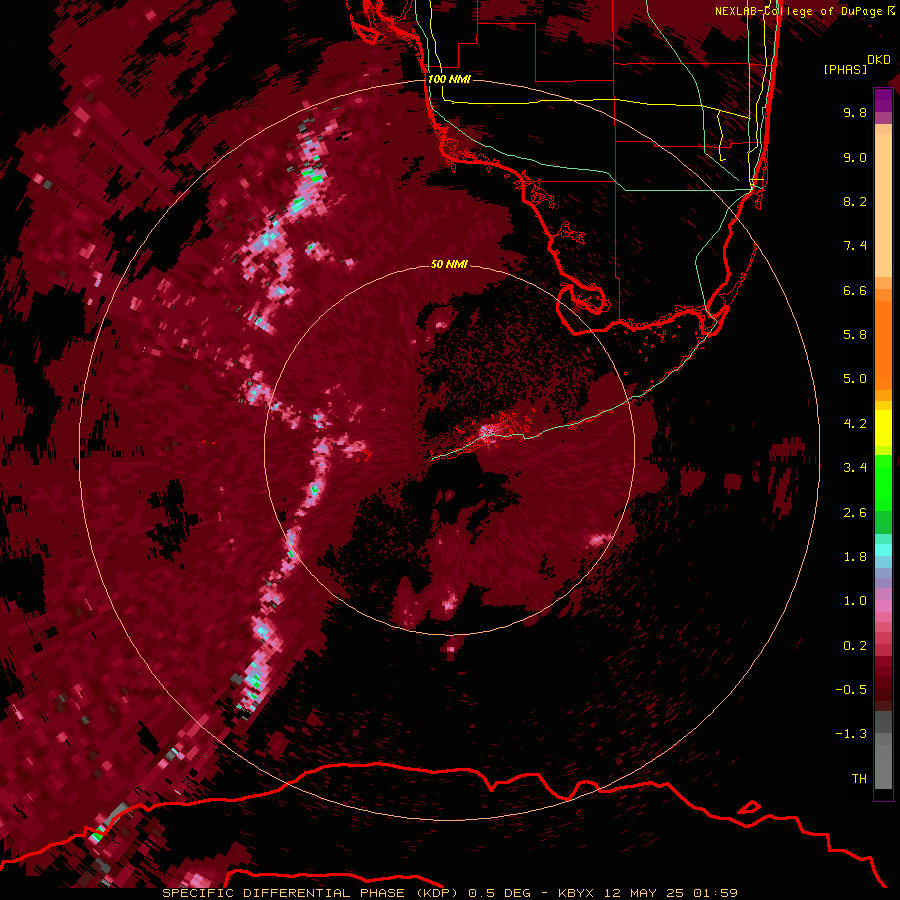Click the orange segment of the color bar
This screenshot has width=900, height=900.
coord(883,344)
